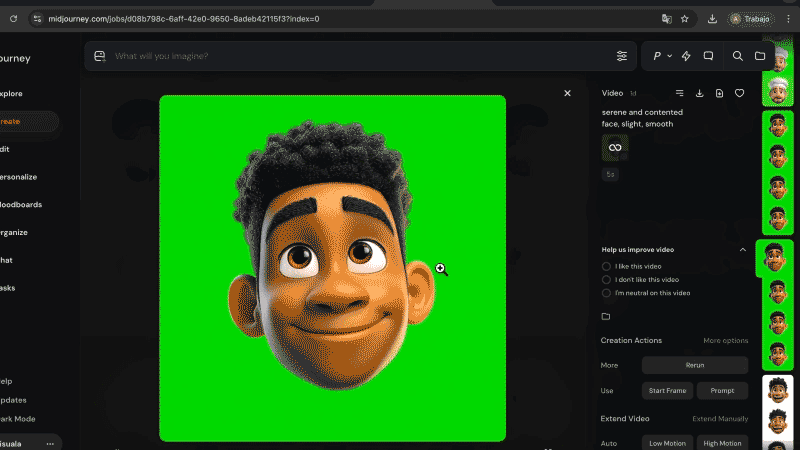Open the P personalization dropdown arrow
Screen dimensions: 800x450
point(669,56)
